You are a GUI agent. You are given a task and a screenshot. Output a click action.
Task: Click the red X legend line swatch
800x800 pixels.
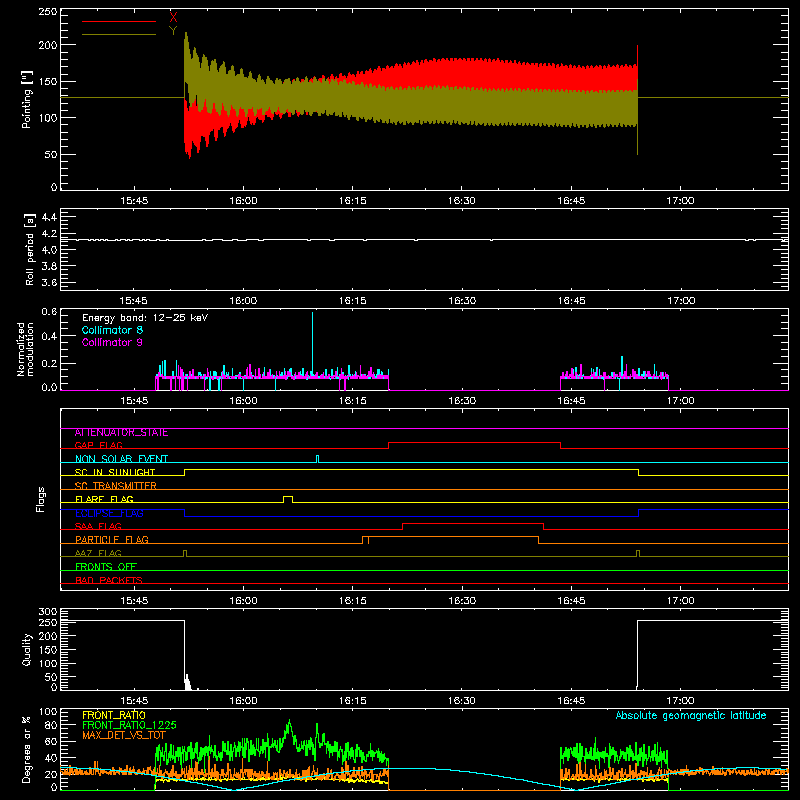click(x=119, y=21)
